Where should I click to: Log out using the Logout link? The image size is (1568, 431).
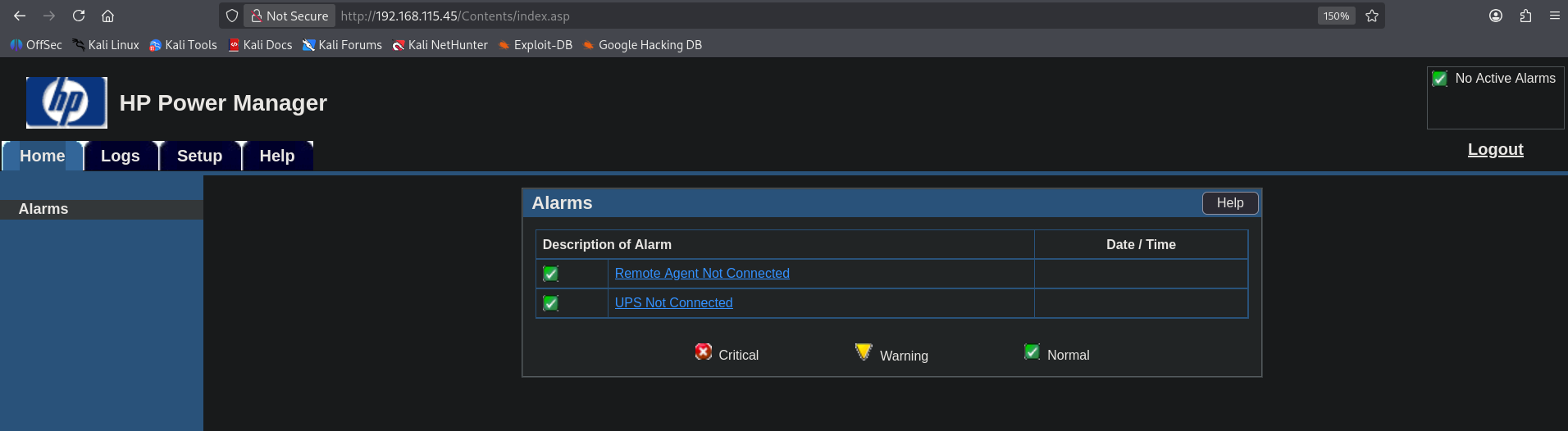(x=1495, y=149)
